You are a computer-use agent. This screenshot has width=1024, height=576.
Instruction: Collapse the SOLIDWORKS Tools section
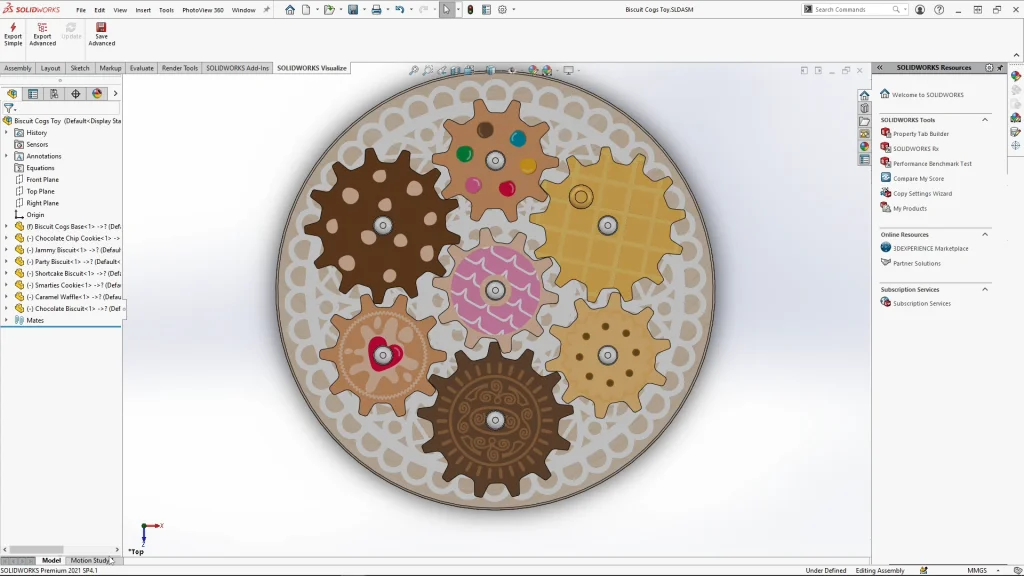coord(984,120)
